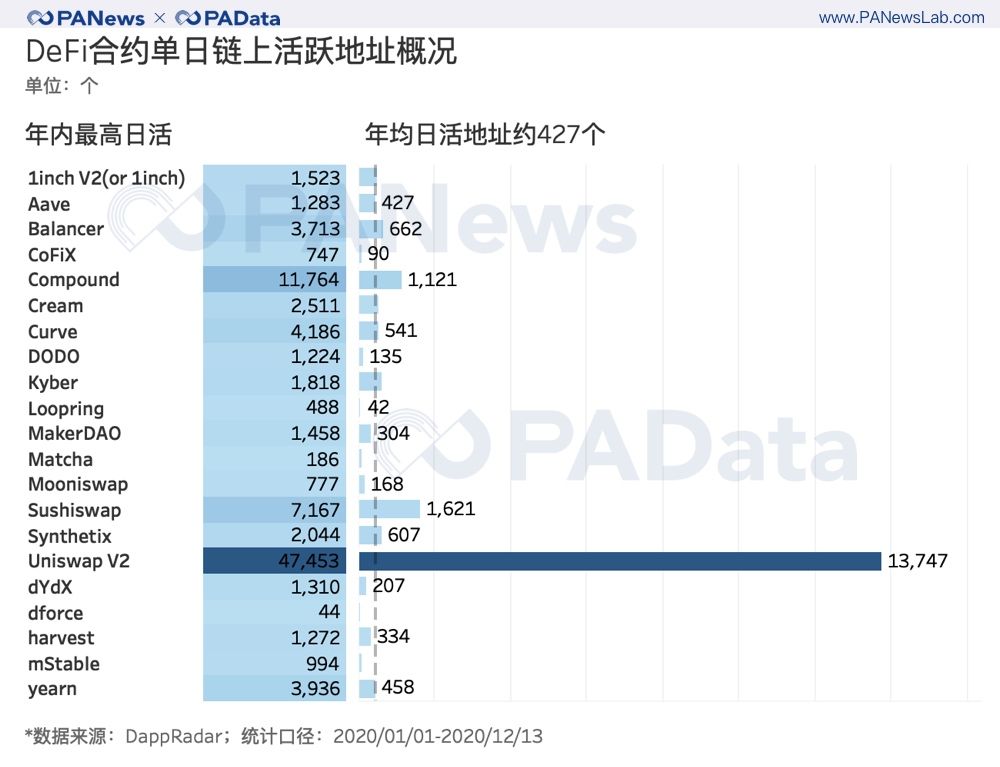Viewport: 1000px width, 767px height.
Task: Select the Aave row label
Action: [x=49, y=204]
